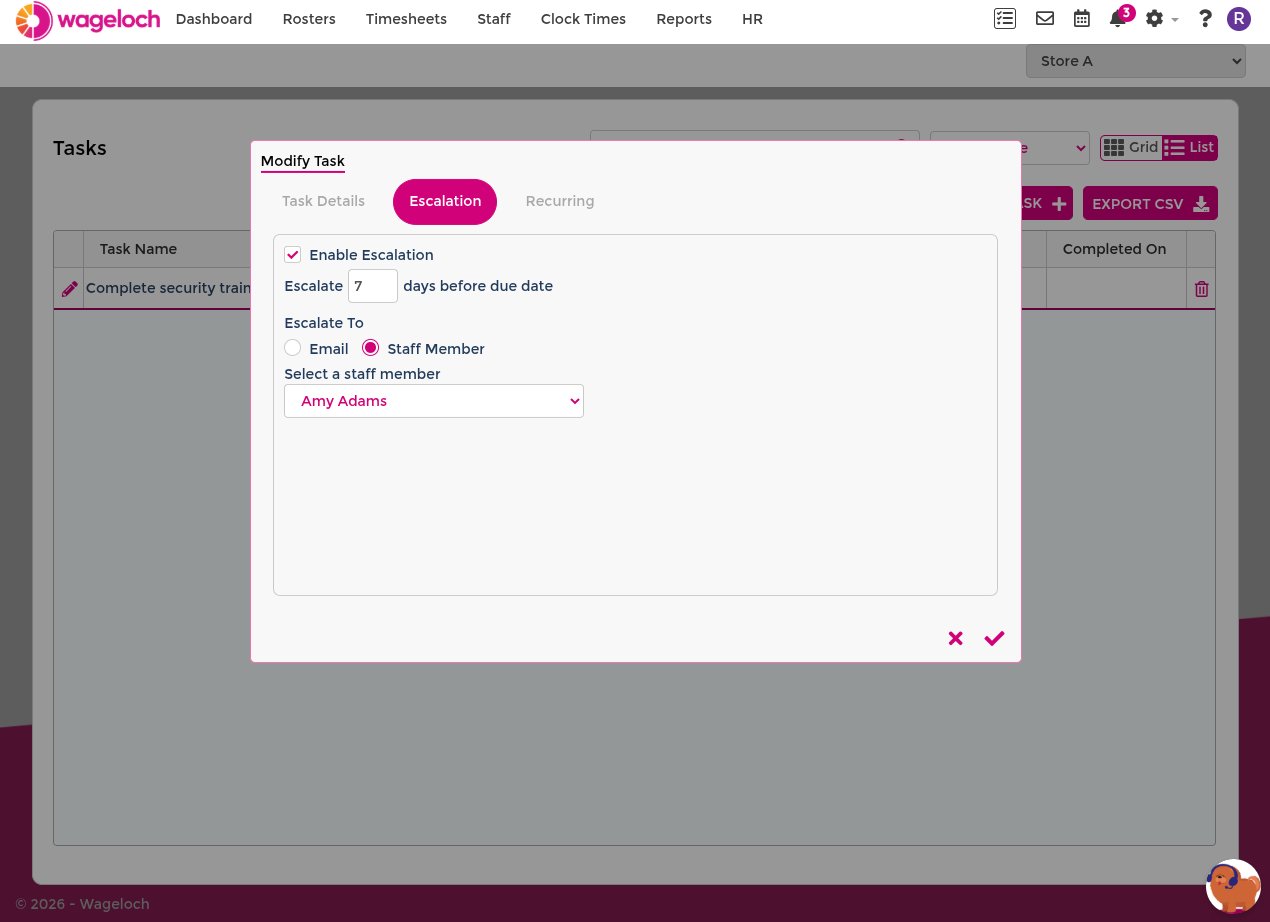Open the Dashboard menu
Screen dimensions: 1270x922
[214, 19]
